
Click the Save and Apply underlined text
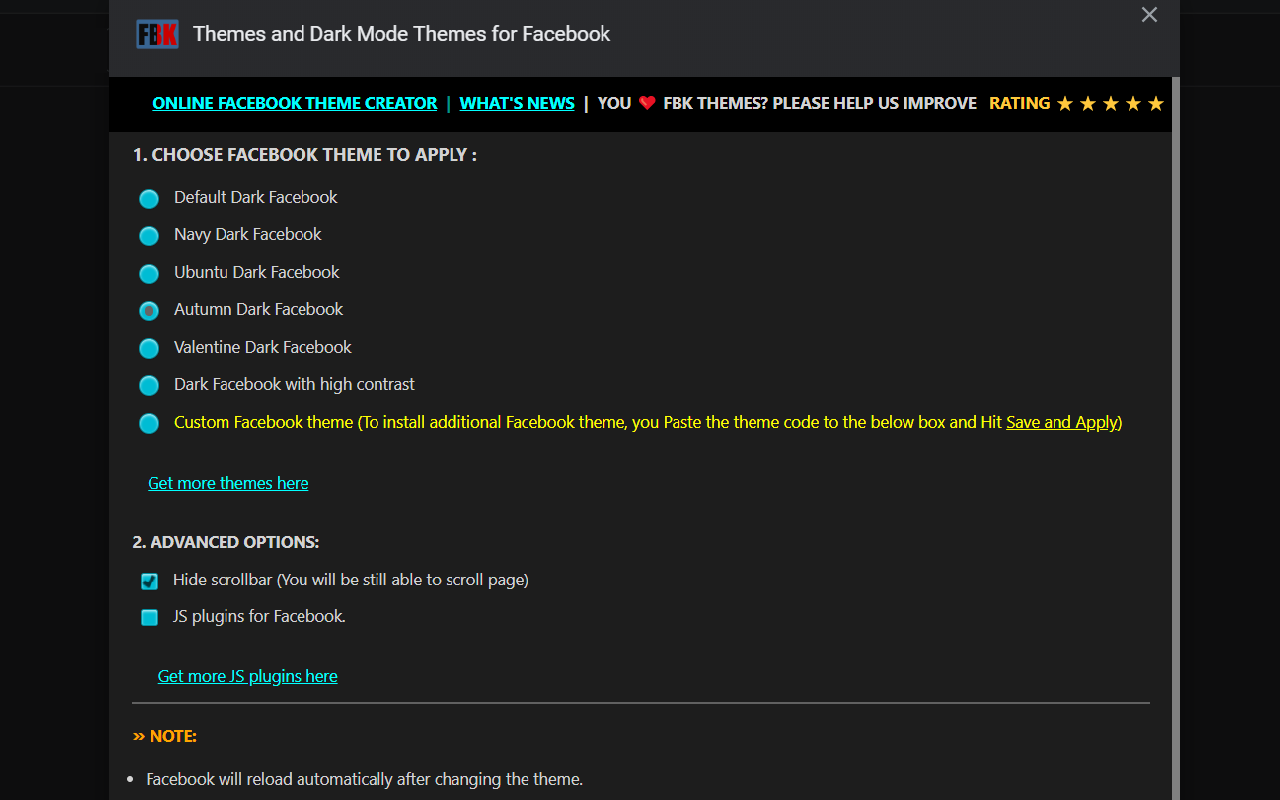coord(1062,422)
